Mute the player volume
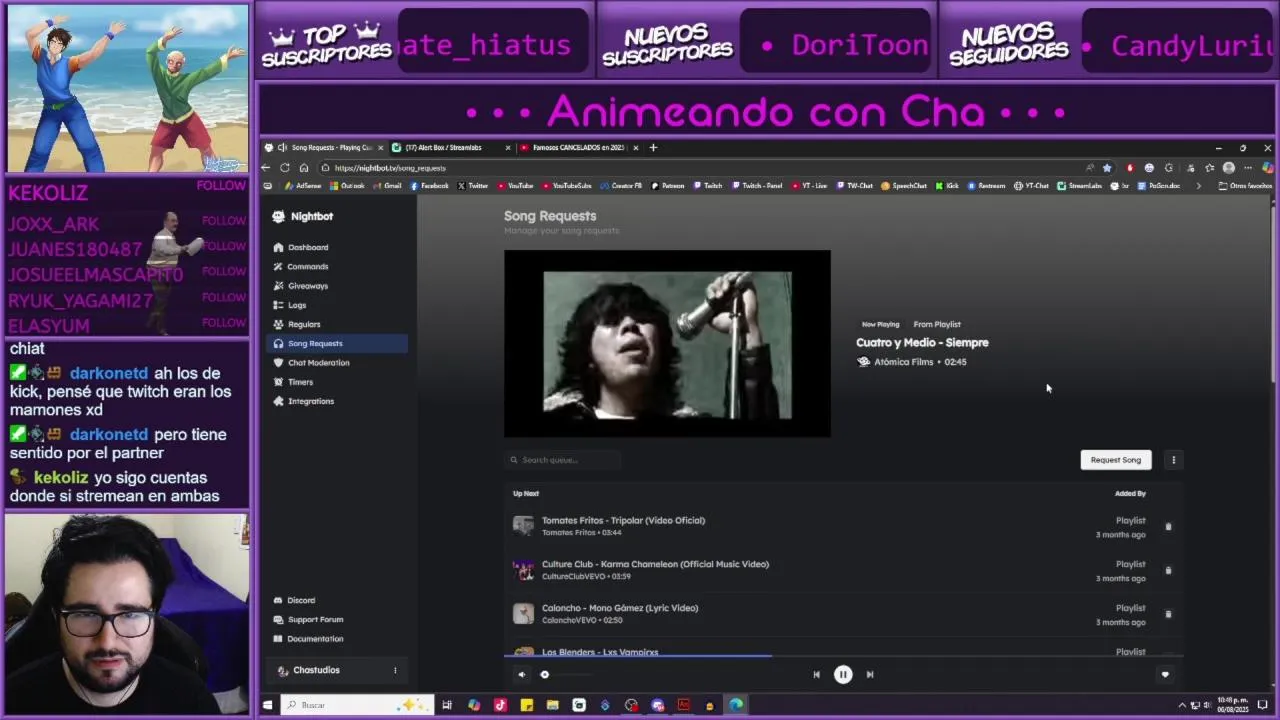This screenshot has height=720, width=1280. coord(521,674)
